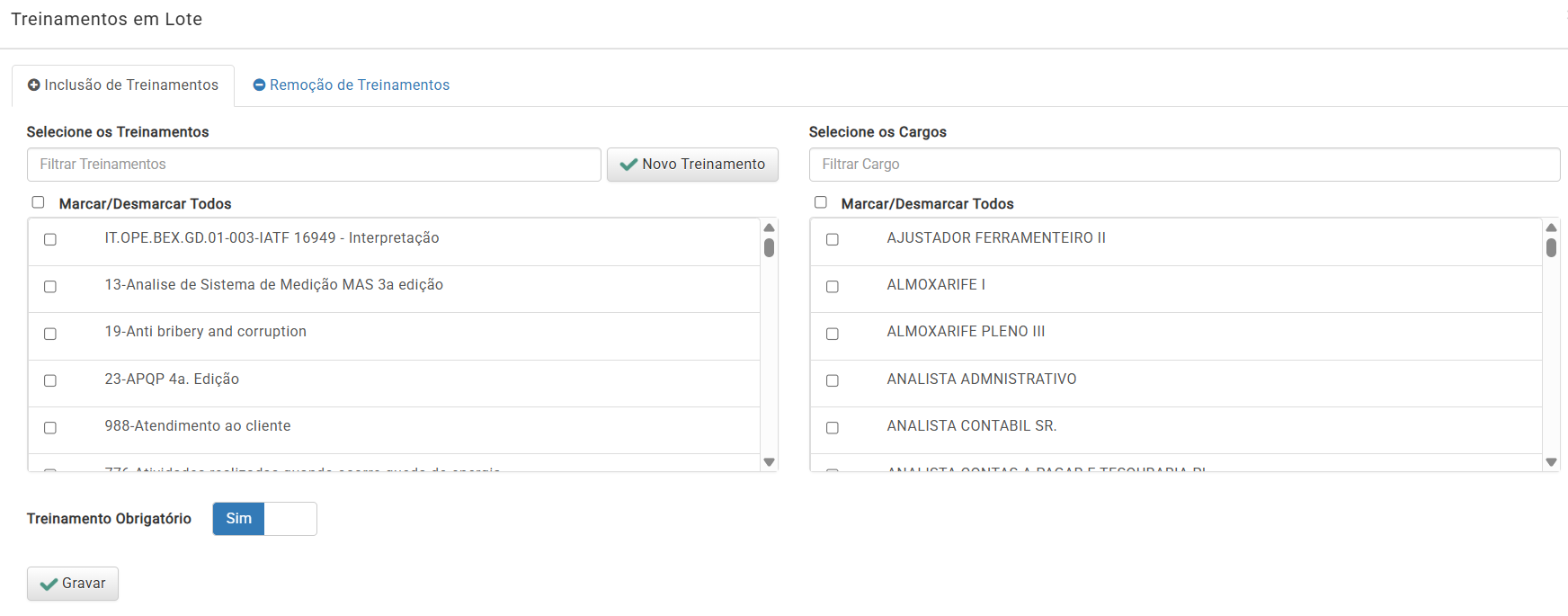Select the ANALISTA CONTABIL SR. checkbox

pos(833,428)
